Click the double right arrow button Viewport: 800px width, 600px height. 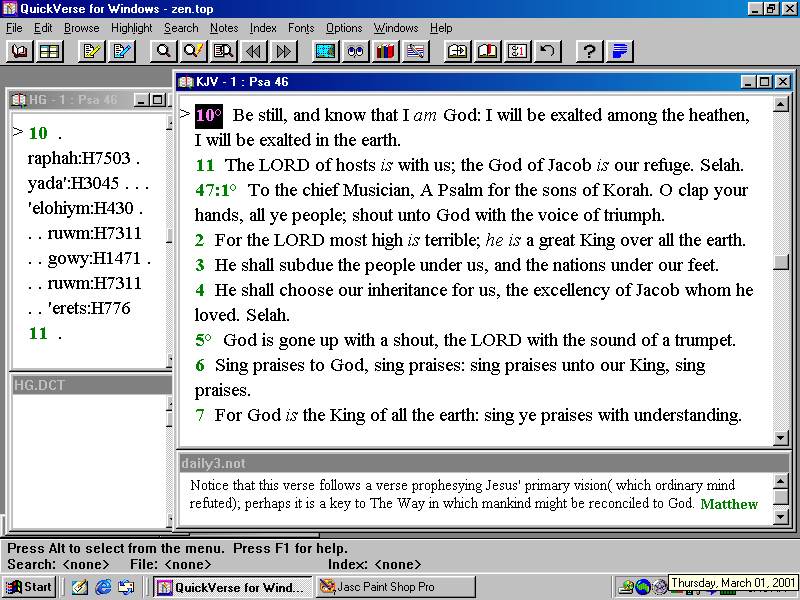tap(284, 51)
